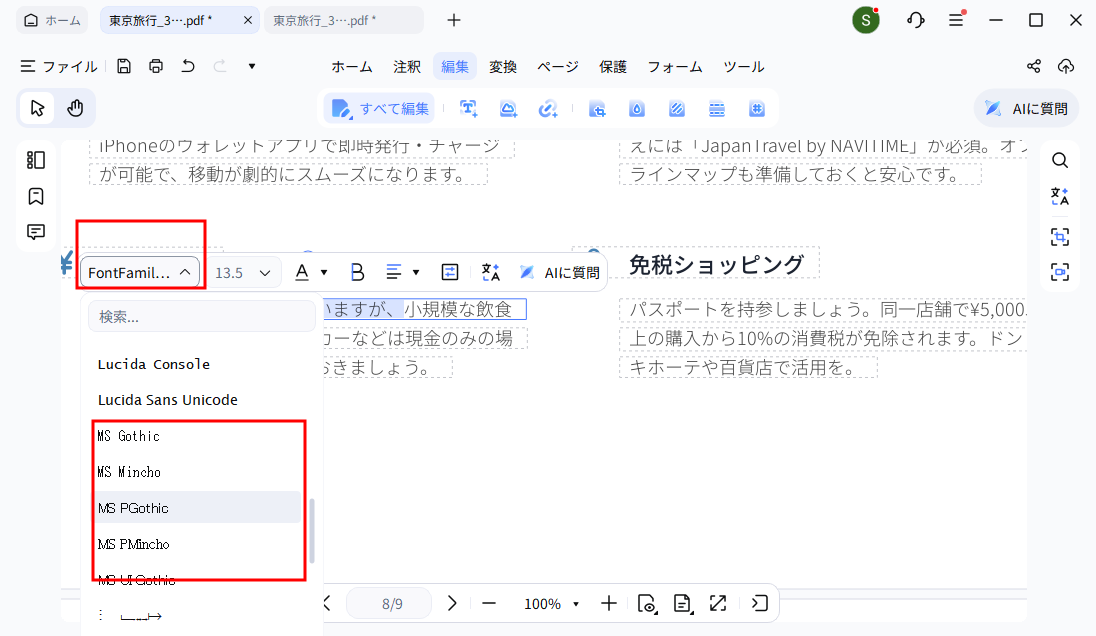Image resolution: width=1096 pixels, height=636 pixels.
Task: Click the OCR area capture icon
Action: 1060,237
